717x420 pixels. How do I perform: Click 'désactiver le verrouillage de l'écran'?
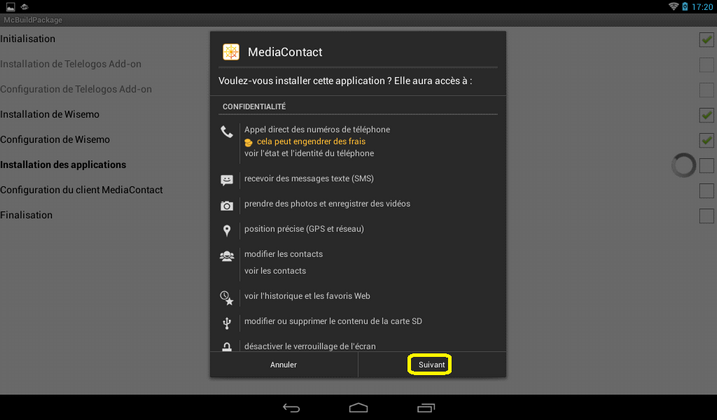tap(310, 346)
